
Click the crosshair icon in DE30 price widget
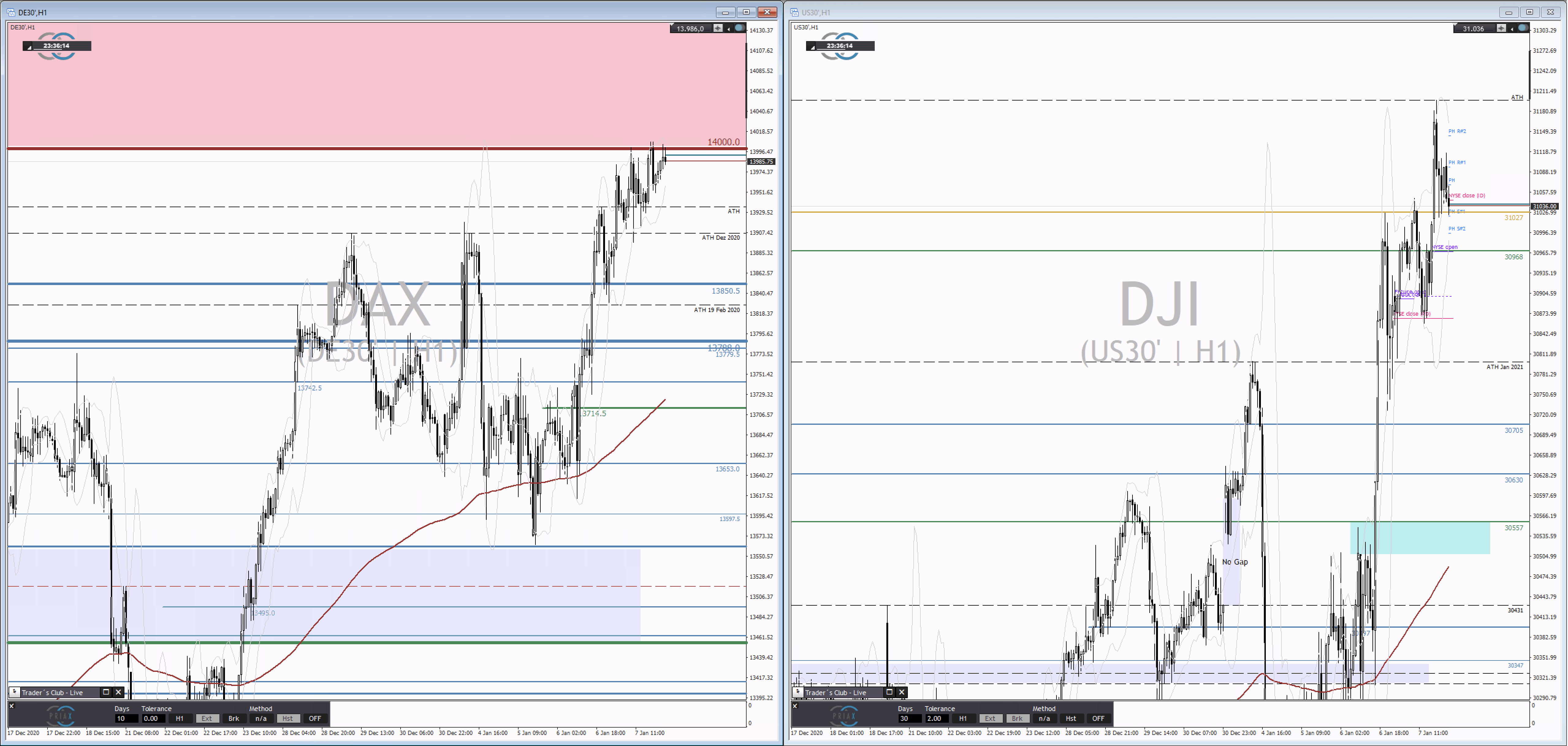[718, 29]
